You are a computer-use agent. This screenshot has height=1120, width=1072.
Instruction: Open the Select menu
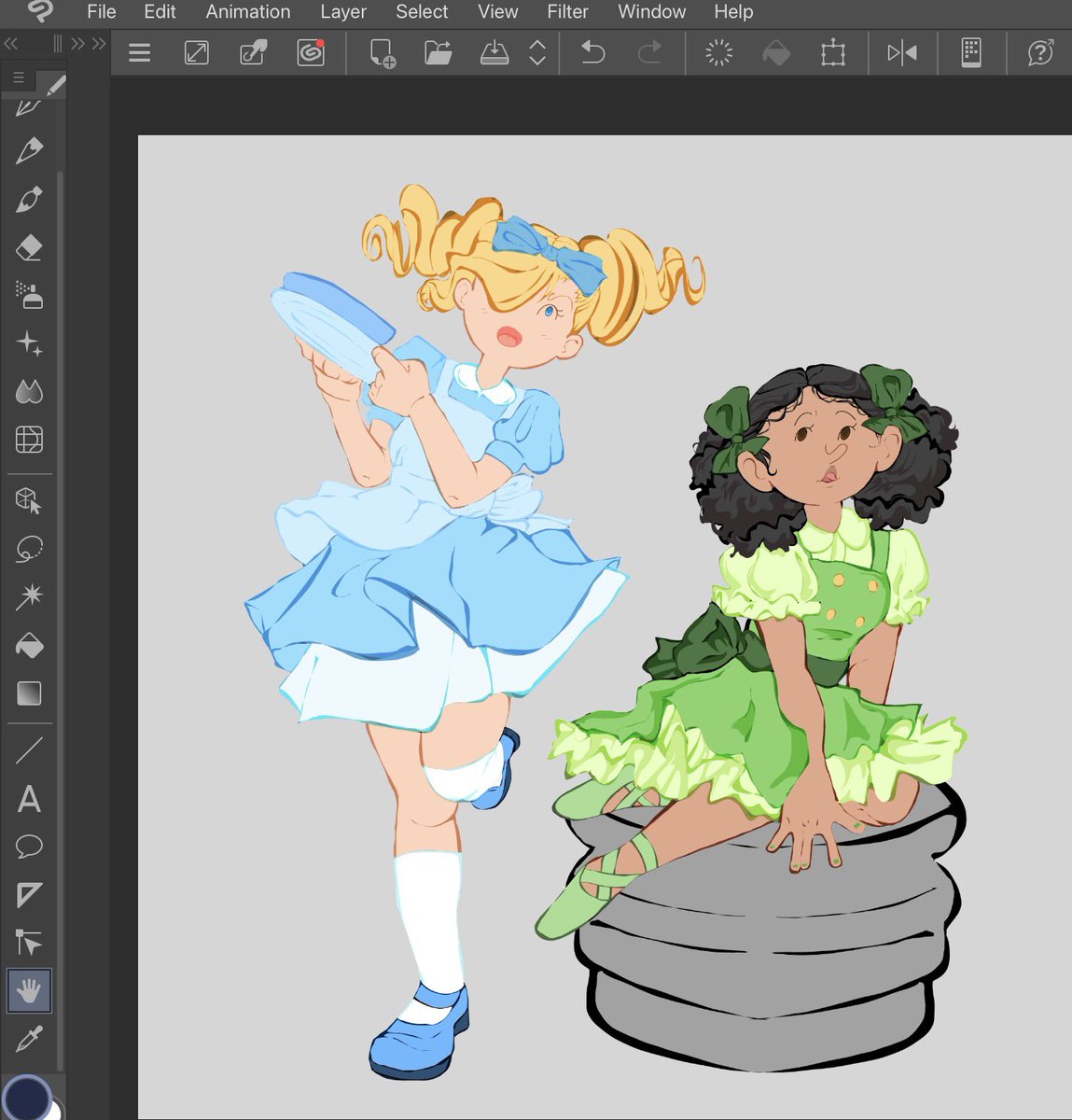pos(422,12)
